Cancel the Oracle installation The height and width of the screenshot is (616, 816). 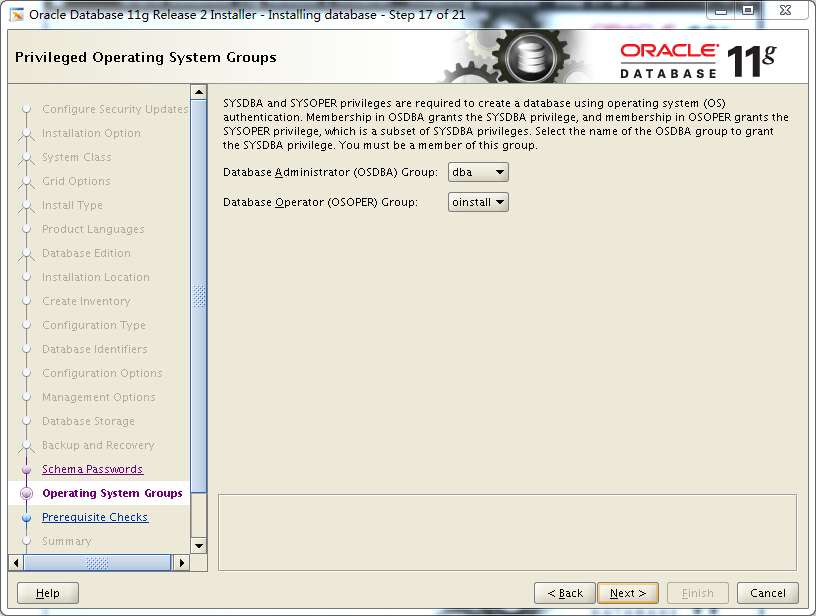[x=767, y=592]
